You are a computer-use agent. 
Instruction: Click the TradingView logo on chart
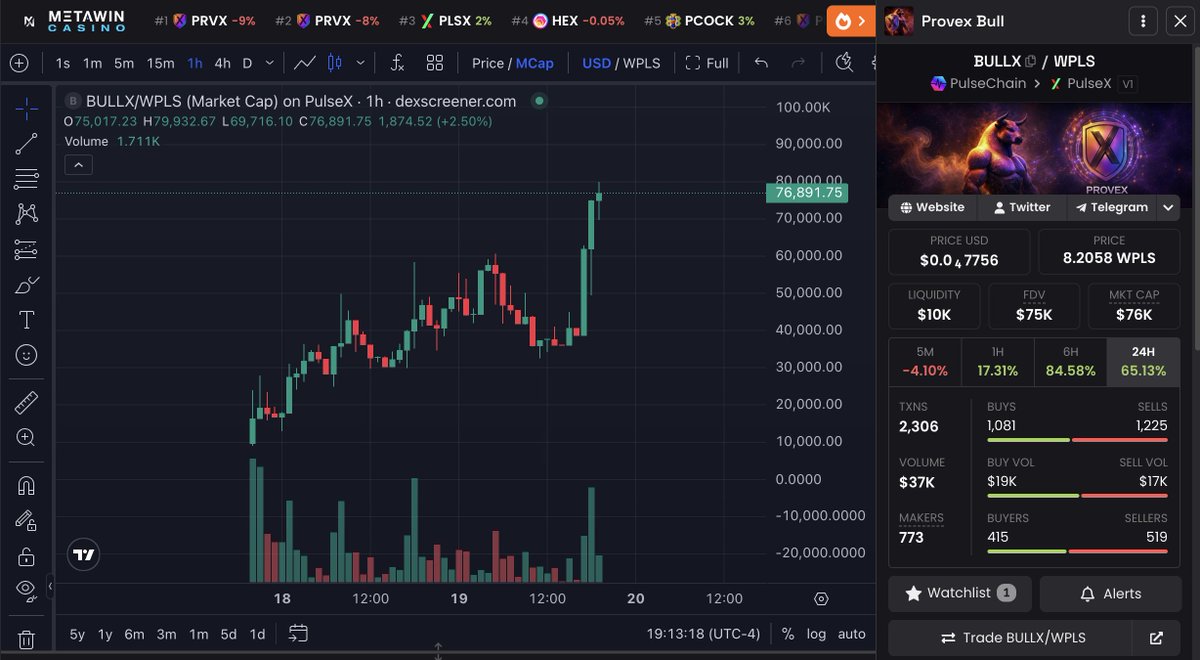pyautogui.click(x=84, y=555)
